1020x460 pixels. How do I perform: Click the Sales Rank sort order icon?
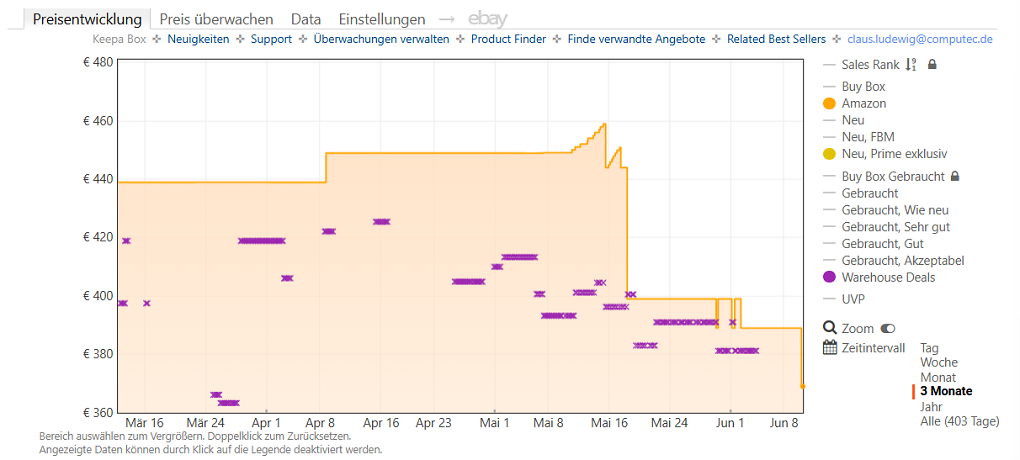click(x=911, y=64)
